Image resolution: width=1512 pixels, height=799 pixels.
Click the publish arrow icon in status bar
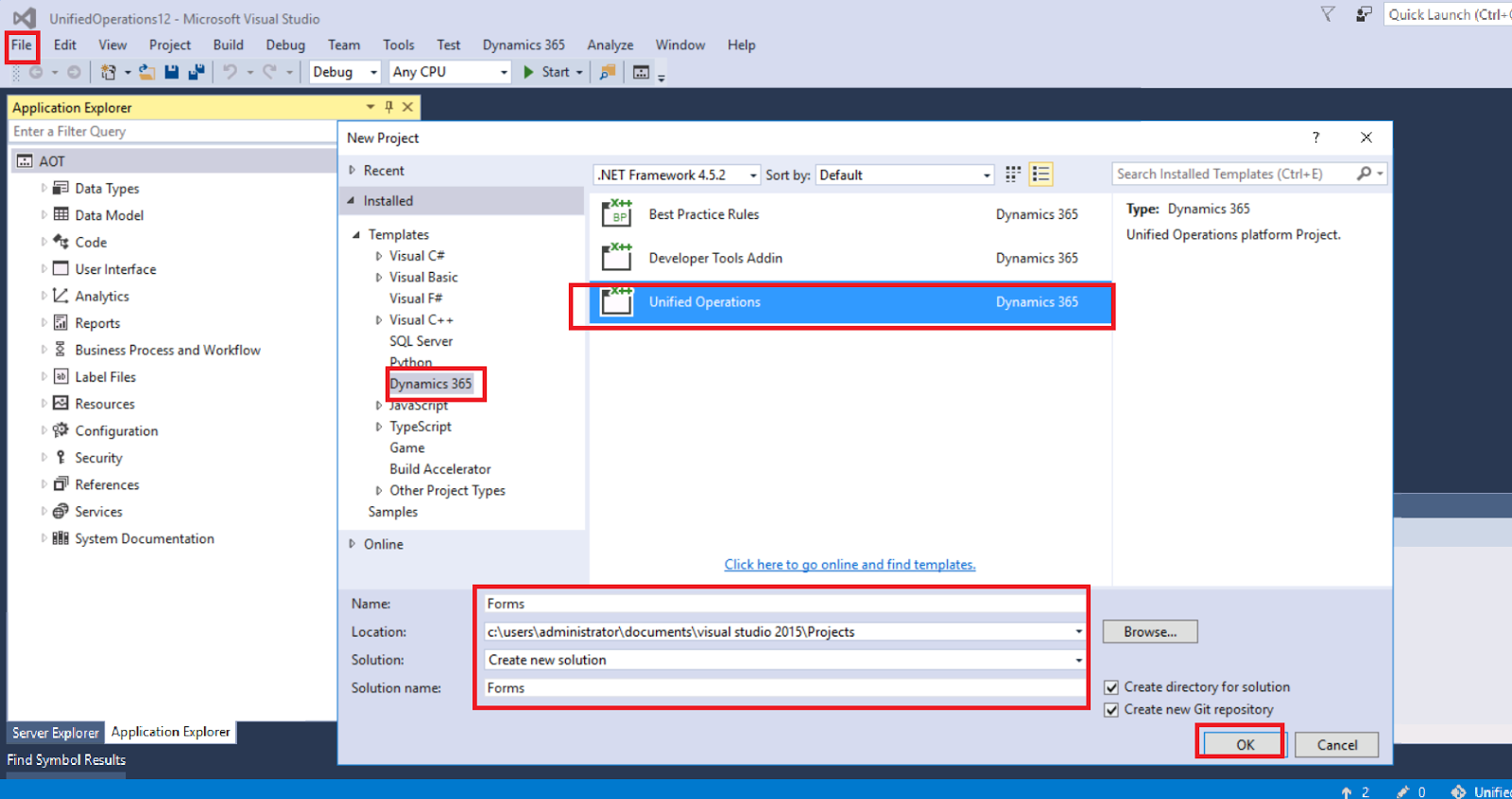pos(1347,791)
